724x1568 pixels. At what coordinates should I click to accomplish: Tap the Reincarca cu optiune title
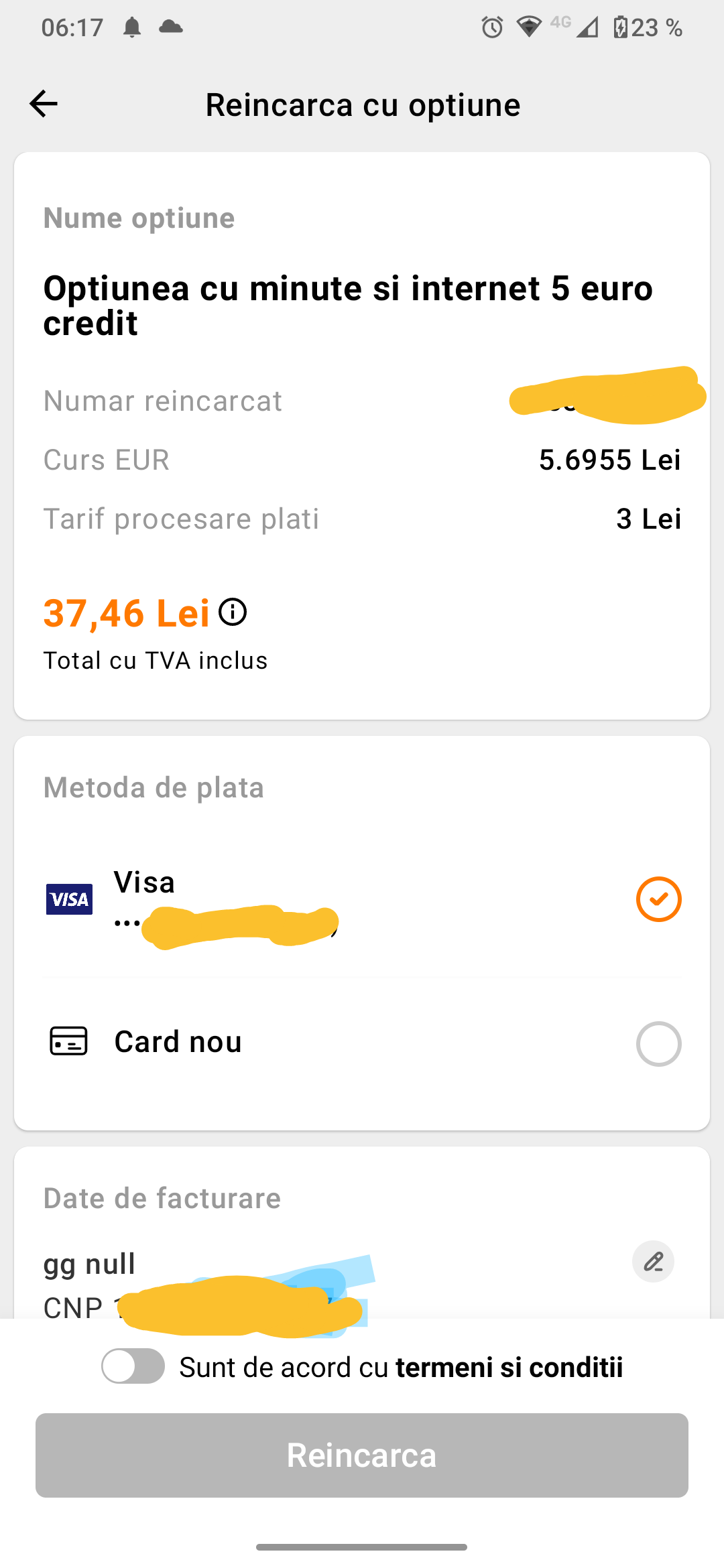[363, 105]
